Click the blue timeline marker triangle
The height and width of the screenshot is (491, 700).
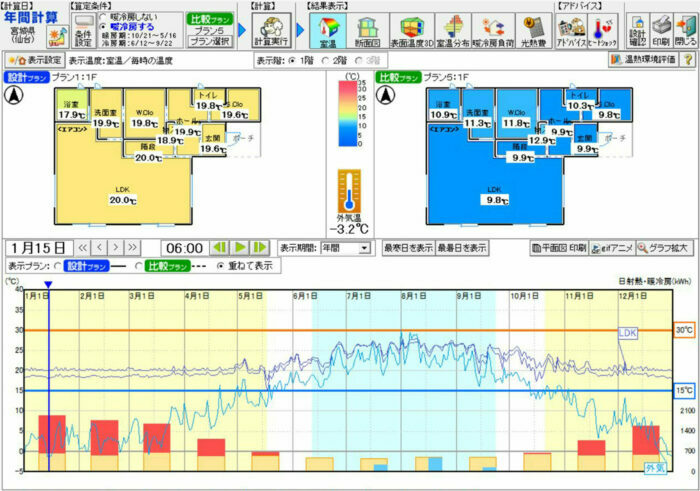click(x=49, y=285)
